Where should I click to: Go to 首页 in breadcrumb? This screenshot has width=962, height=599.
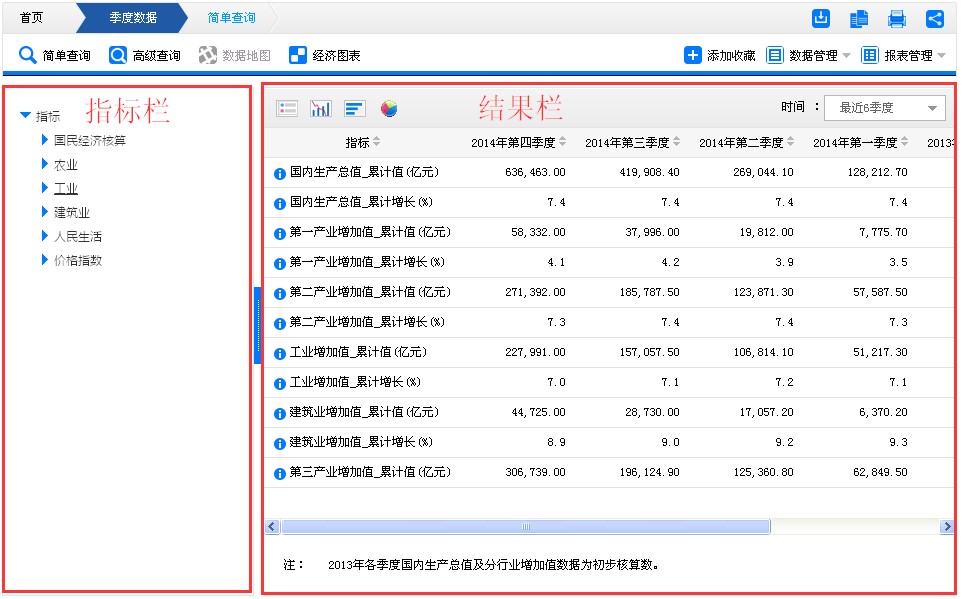click(31, 18)
